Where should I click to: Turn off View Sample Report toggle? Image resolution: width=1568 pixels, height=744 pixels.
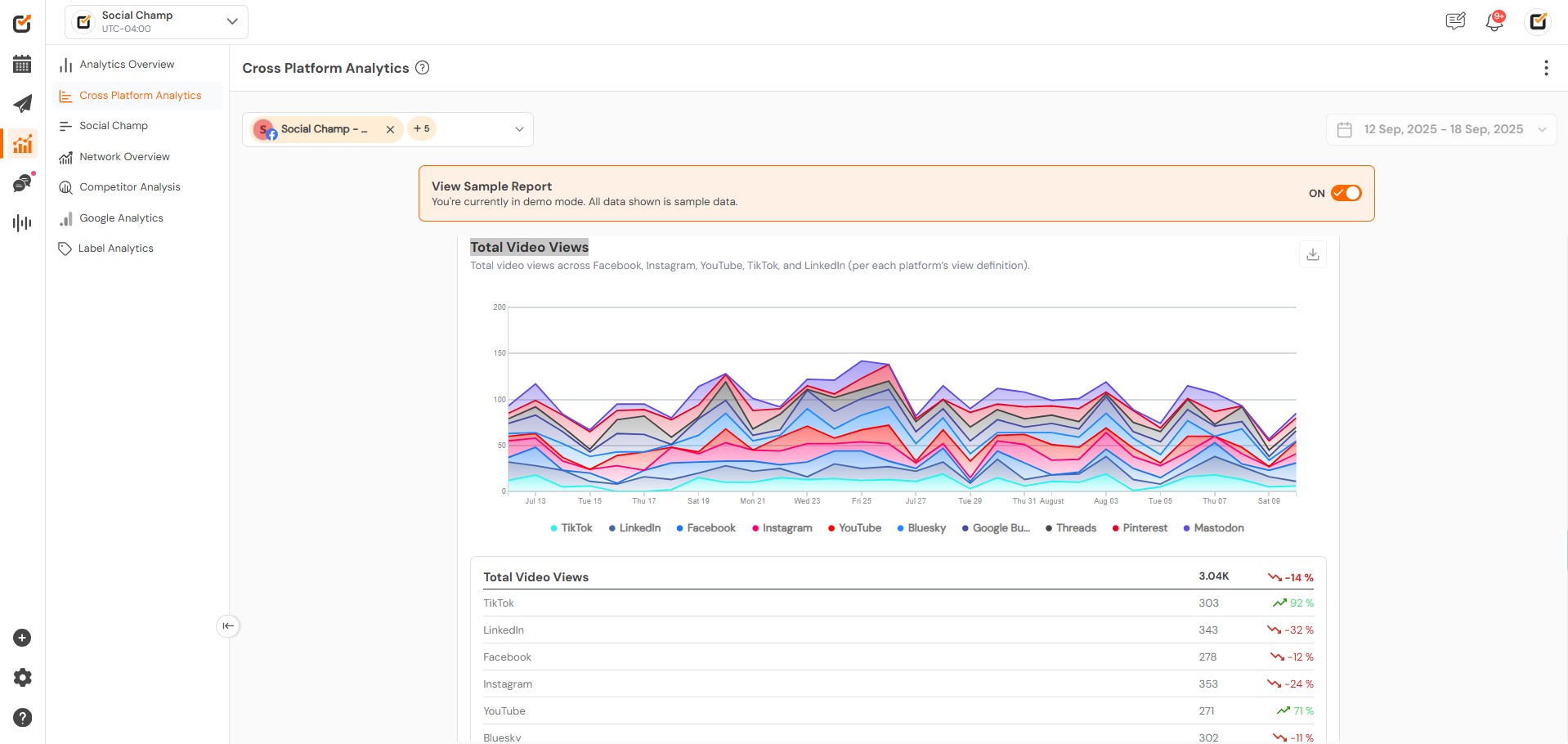click(x=1346, y=193)
